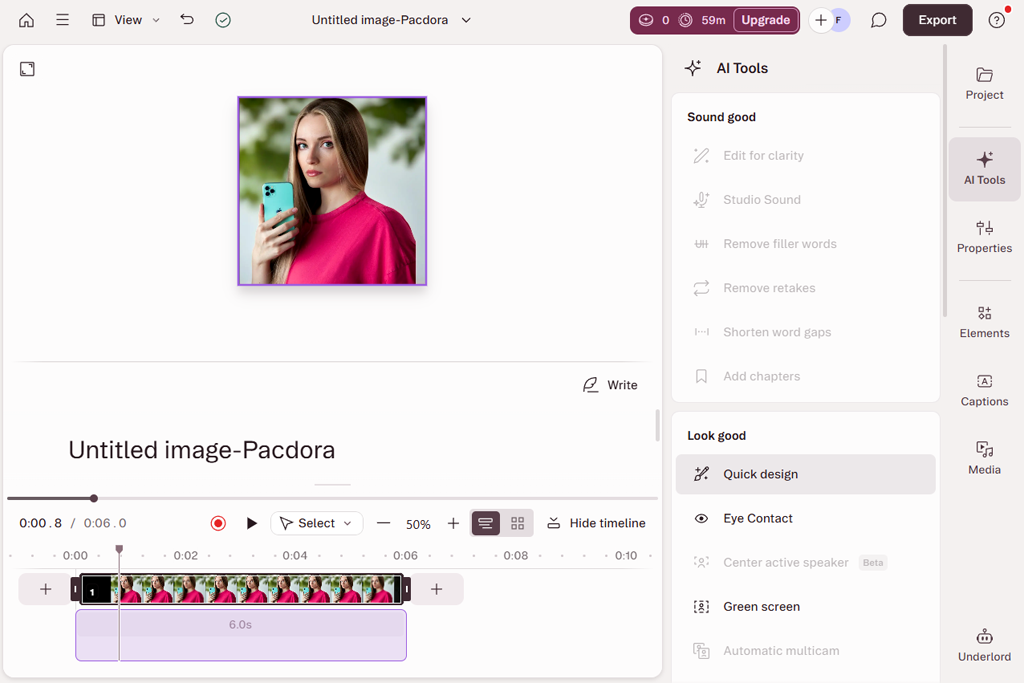
Task: Expand canvas to fullscreen icon
Action: (27, 69)
